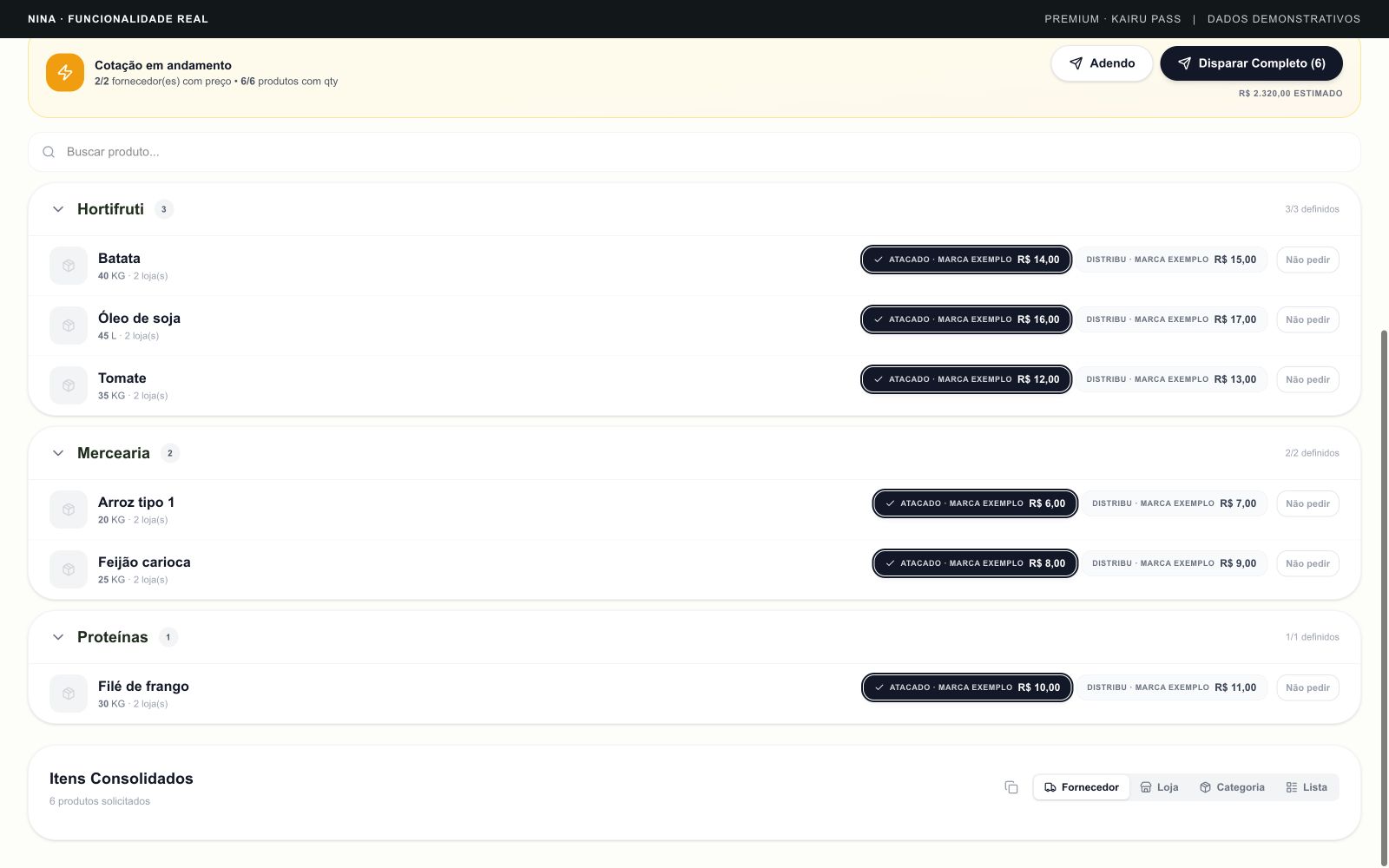Image resolution: width=1389 pixels, height=868 pixels.
Task: Click the DADOS DEMONSTRATIVOS header text
Action: pyautogui.click(x=1283, y=19)
